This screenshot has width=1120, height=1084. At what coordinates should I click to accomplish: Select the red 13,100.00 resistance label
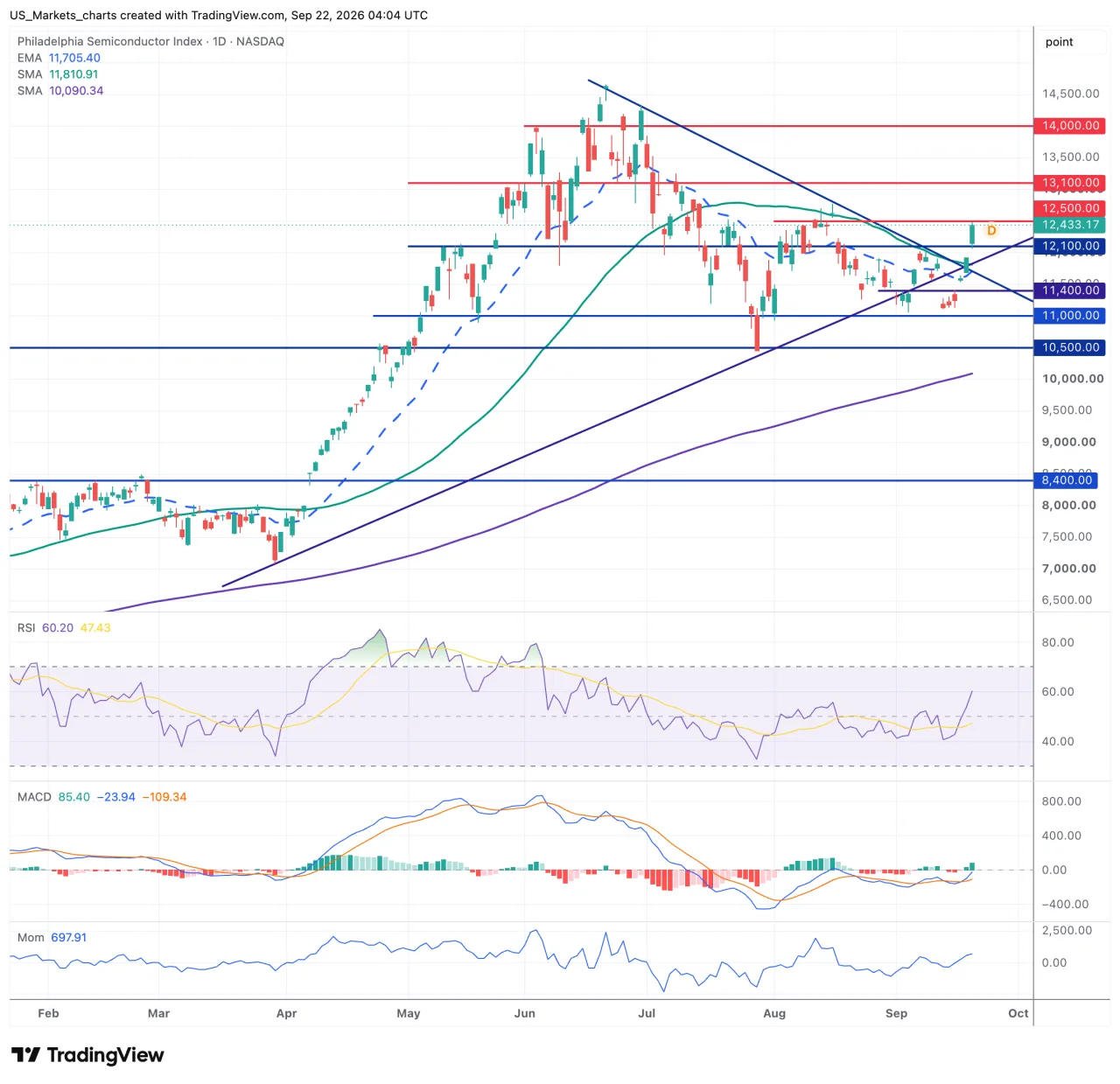(x=1070, y=183)
